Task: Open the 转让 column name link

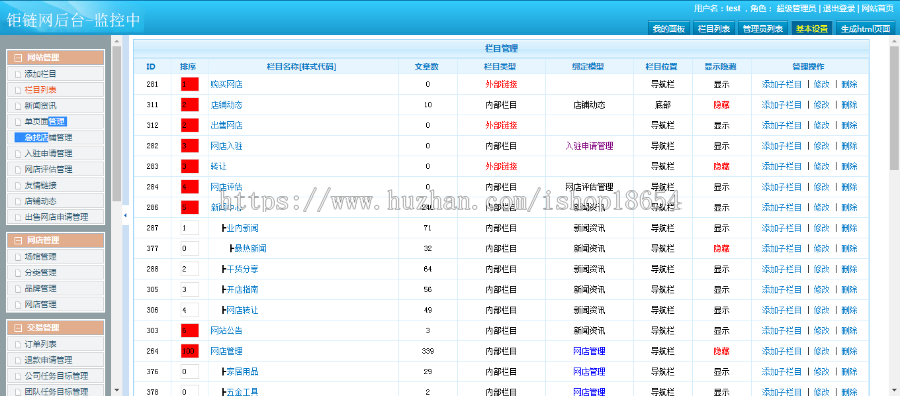Action: (x=218, y=166)
